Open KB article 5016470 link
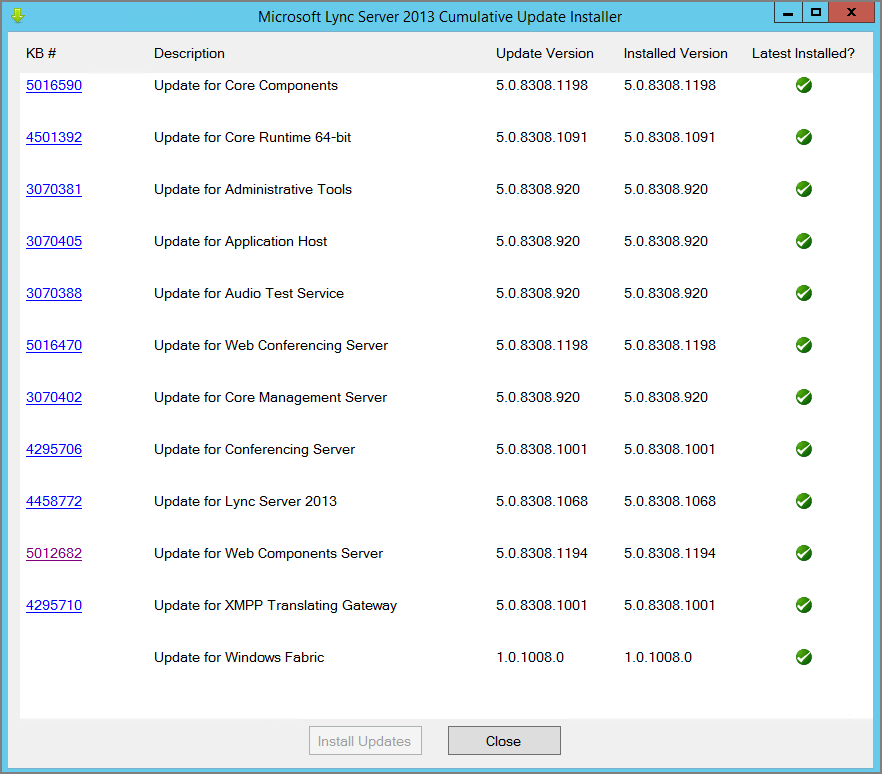Screen dimensions: 882x774 point(54,345)
